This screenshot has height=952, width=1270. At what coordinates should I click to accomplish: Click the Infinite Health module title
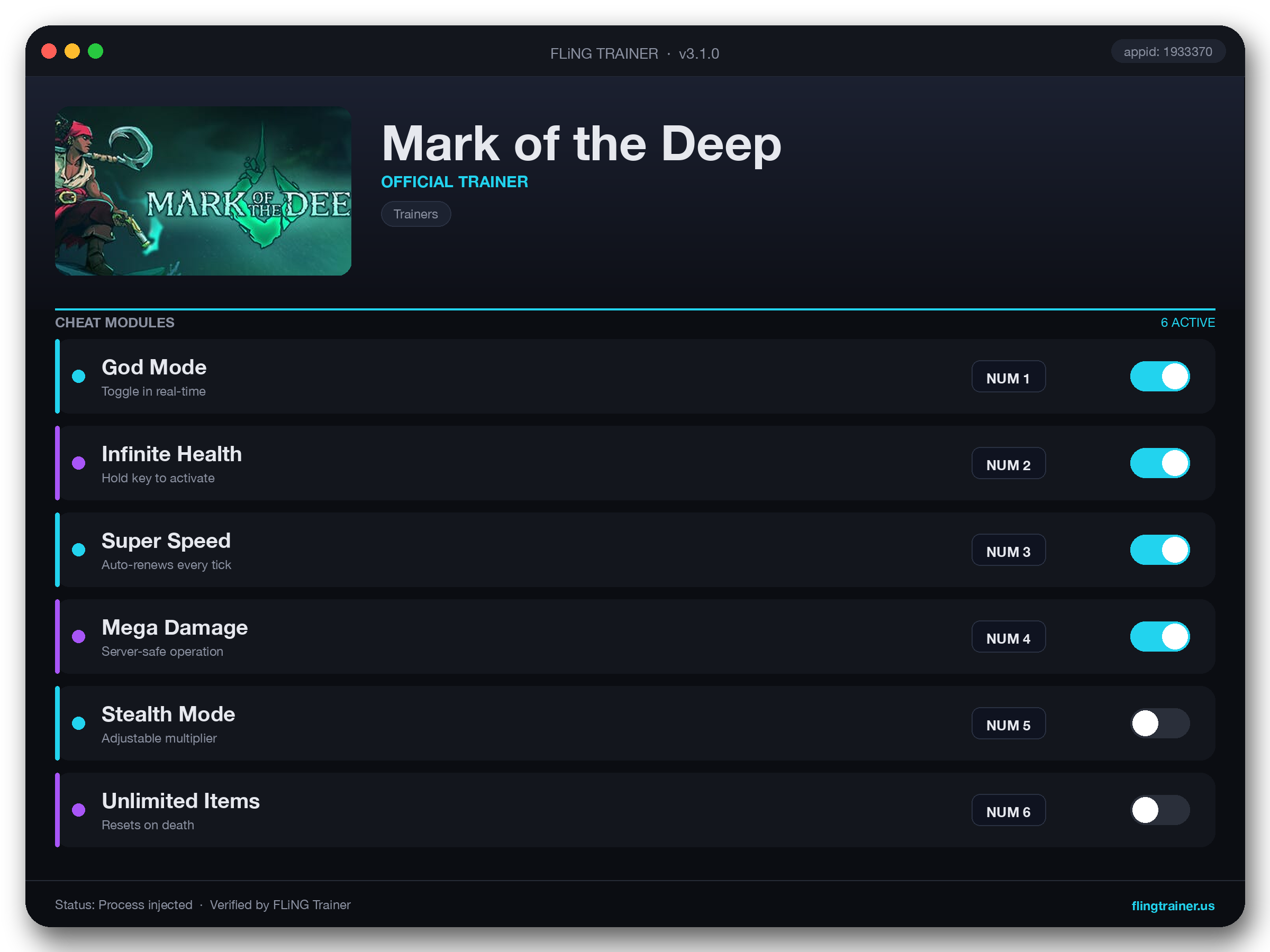pos(171,454)
